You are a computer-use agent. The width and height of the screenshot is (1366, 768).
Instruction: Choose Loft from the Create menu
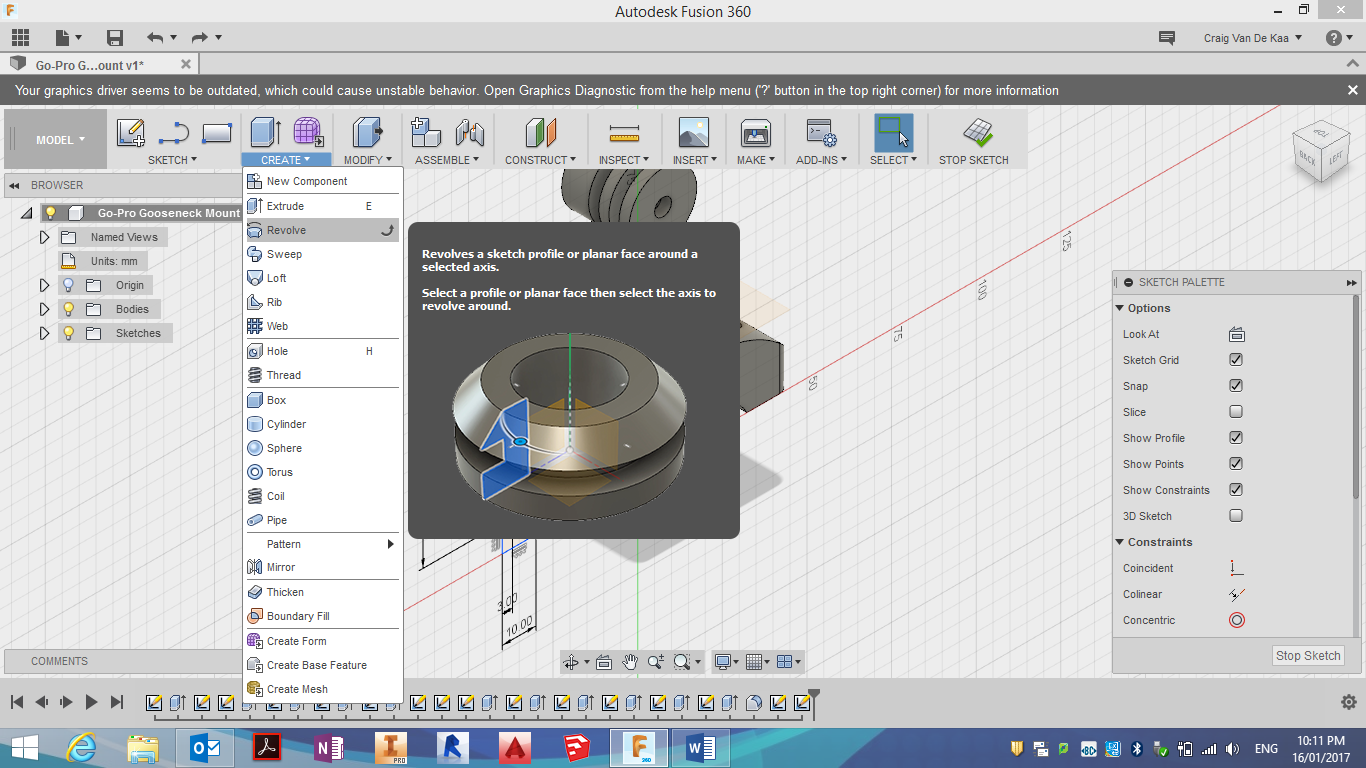[322, 278]
